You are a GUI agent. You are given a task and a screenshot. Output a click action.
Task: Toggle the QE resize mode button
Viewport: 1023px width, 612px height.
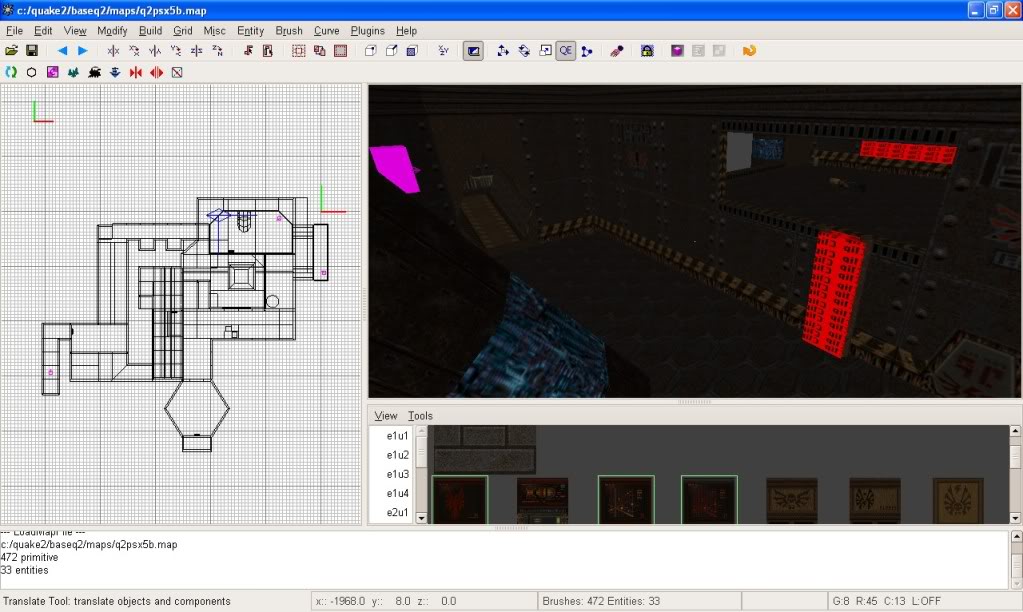(565, 50)
